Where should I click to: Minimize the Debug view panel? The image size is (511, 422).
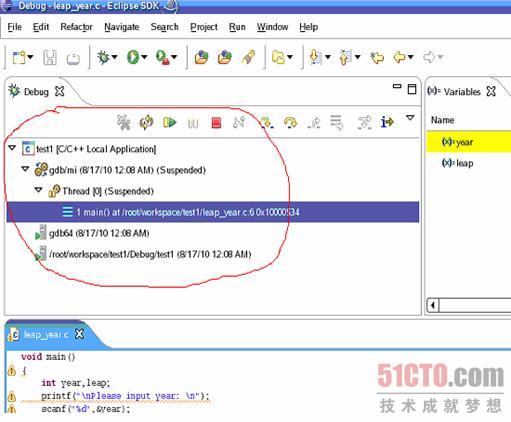[x=397, y=86]
